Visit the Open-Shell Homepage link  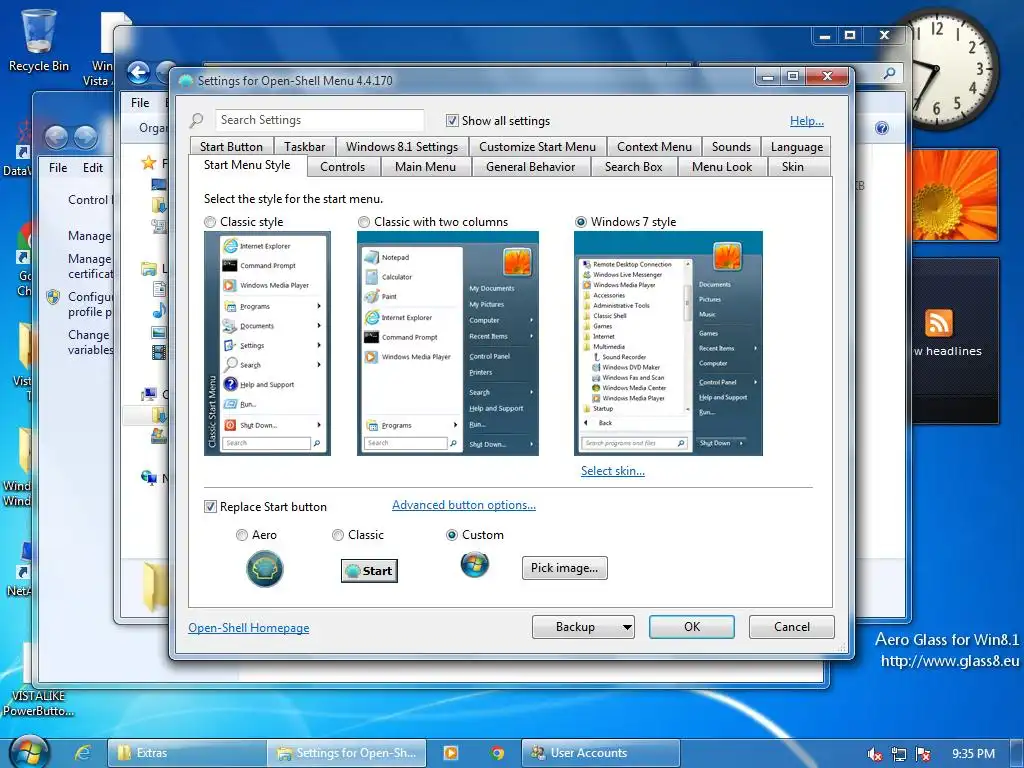tap(249, 628)
